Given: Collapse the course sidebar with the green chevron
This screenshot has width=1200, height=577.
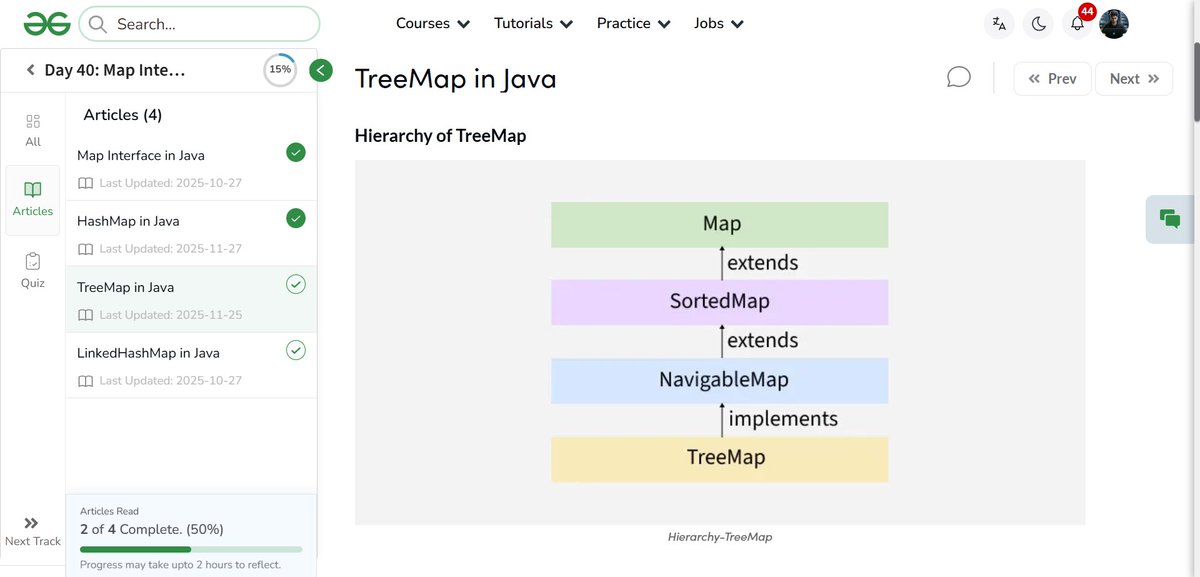Looking at the screenshot, I should 319,70.
